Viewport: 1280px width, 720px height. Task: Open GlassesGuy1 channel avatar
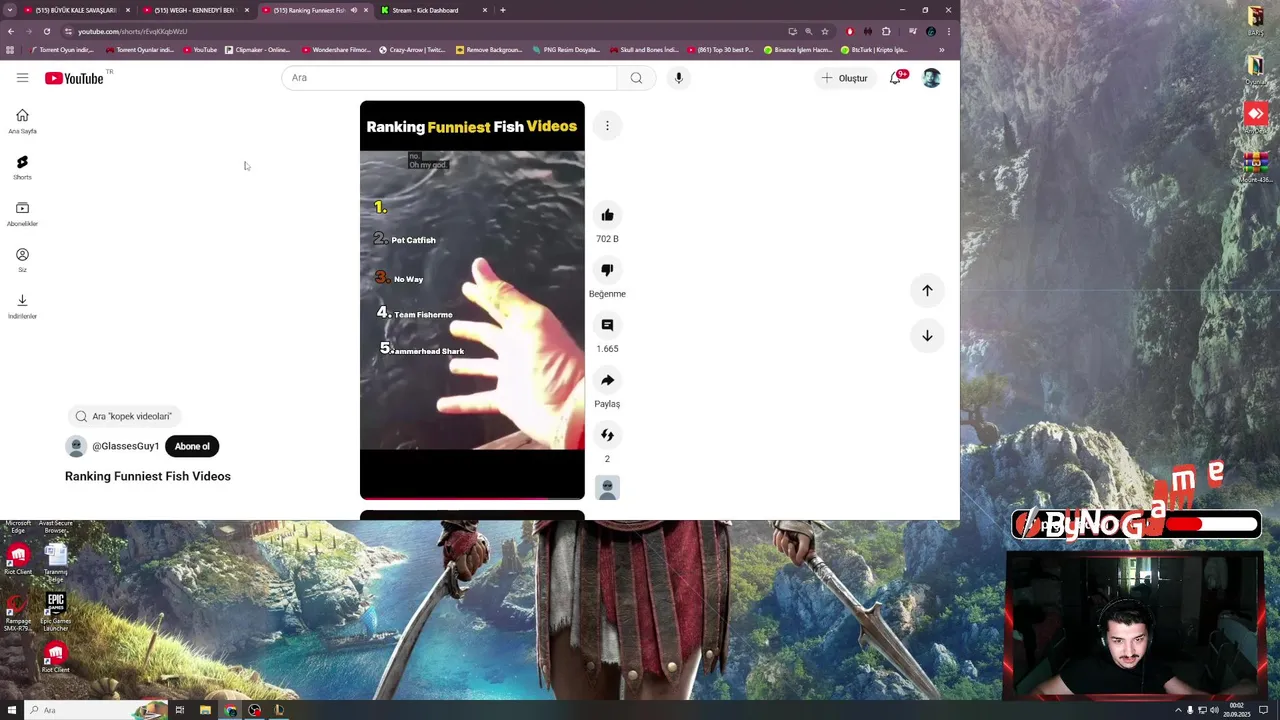coord(76,446)
